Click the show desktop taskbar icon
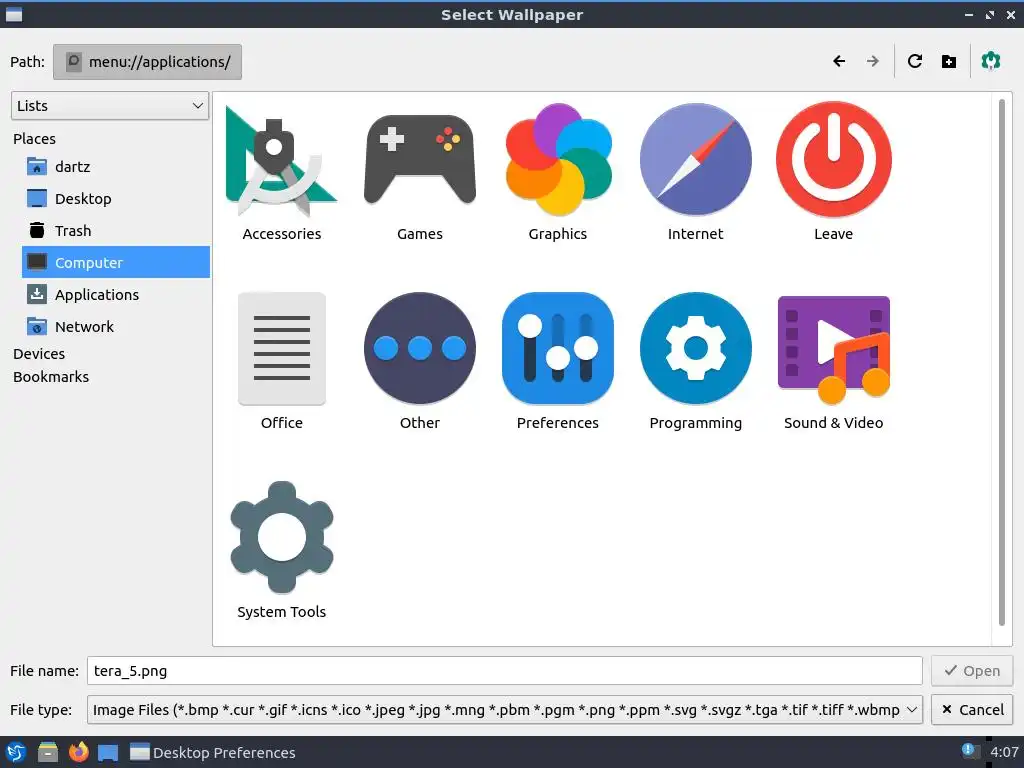Viewport: 1024px width, 768px height. (x=108, y=752)
